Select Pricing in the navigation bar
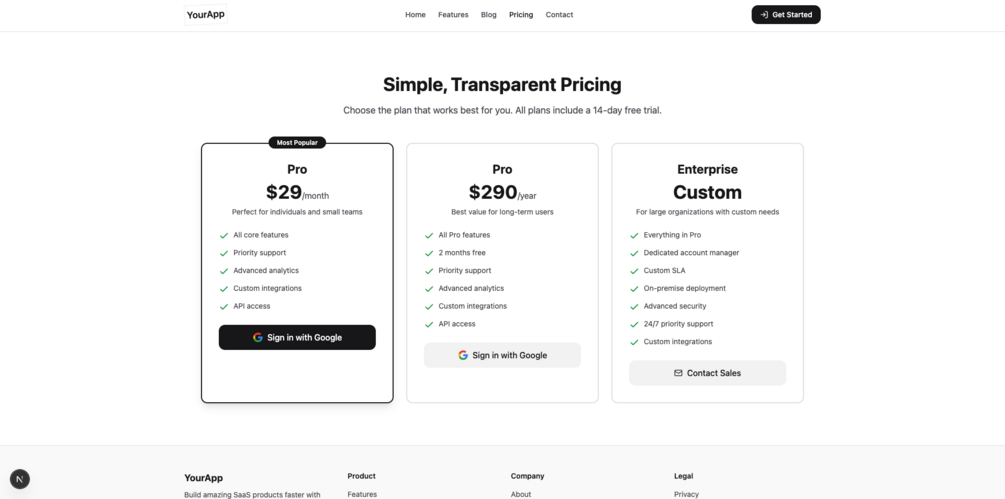 pos(521,15)
